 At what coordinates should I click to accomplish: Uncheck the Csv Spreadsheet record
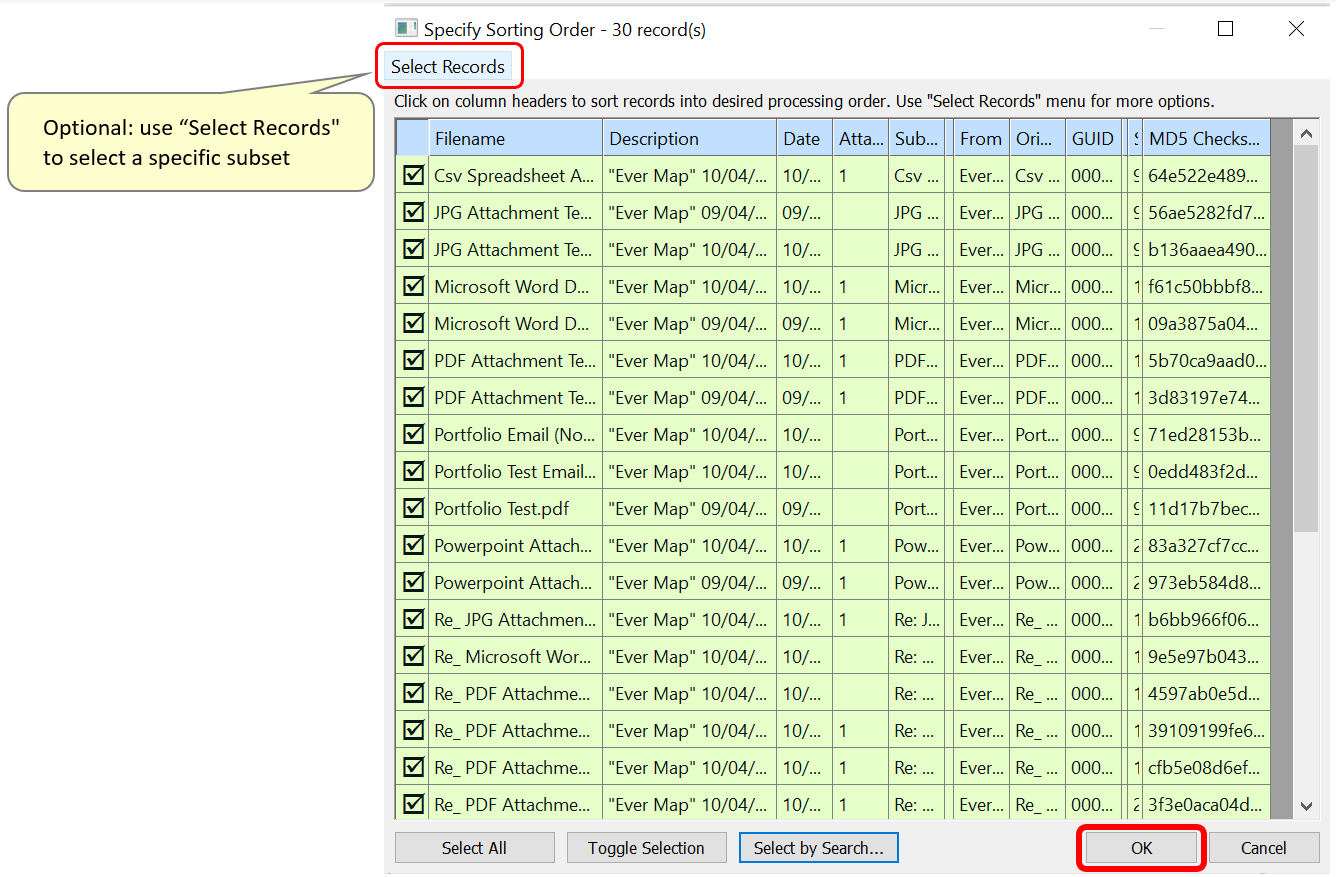point(412,175)
